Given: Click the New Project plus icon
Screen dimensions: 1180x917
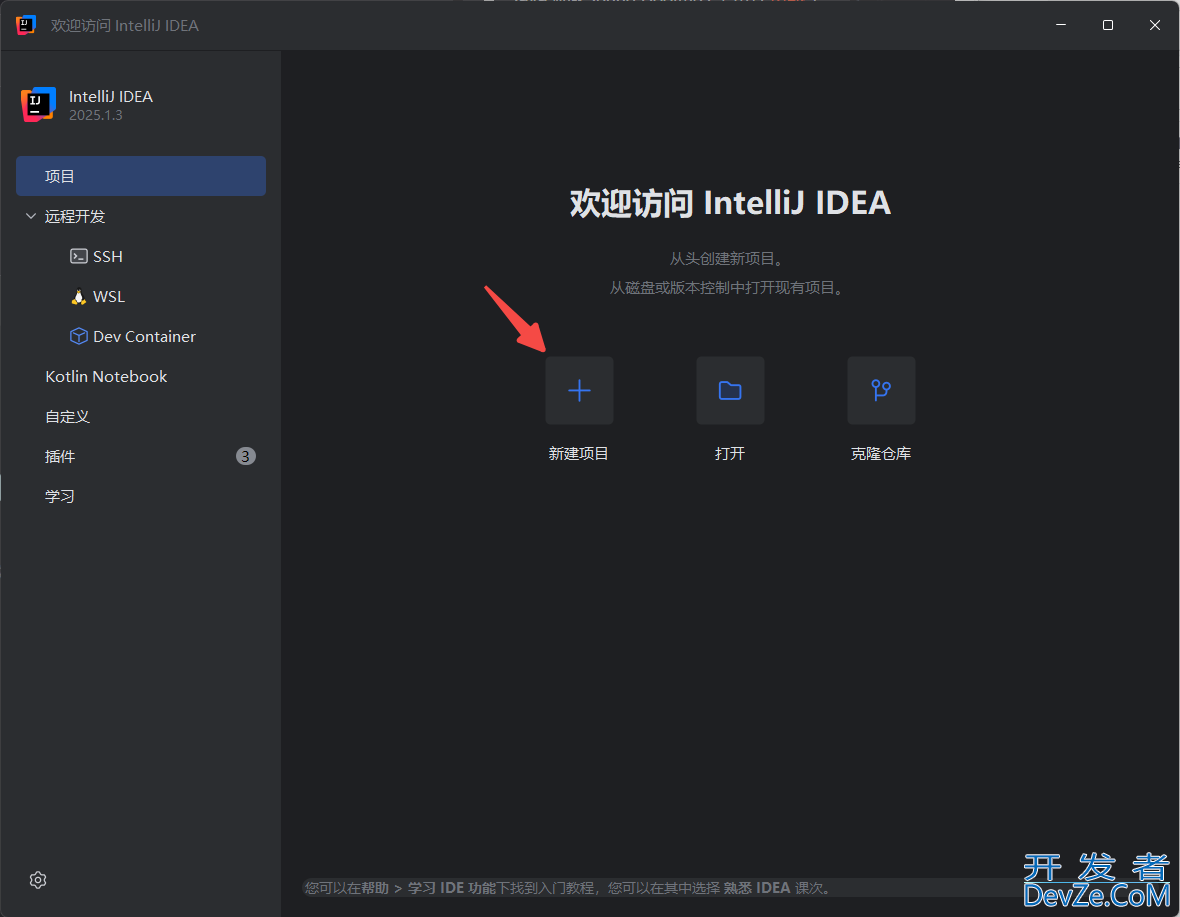Looking at the screenshot, I should [x=579, y=390].
